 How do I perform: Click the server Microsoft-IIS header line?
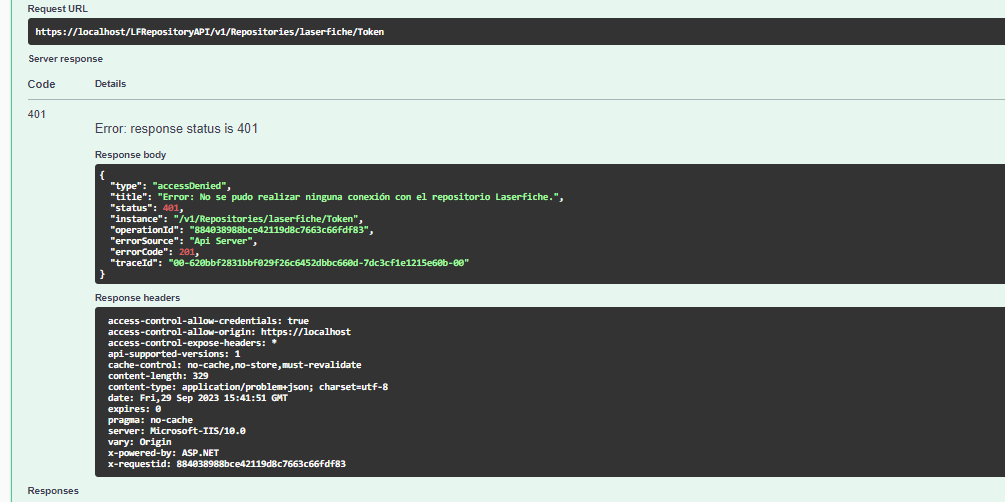(x=177, y=431)
